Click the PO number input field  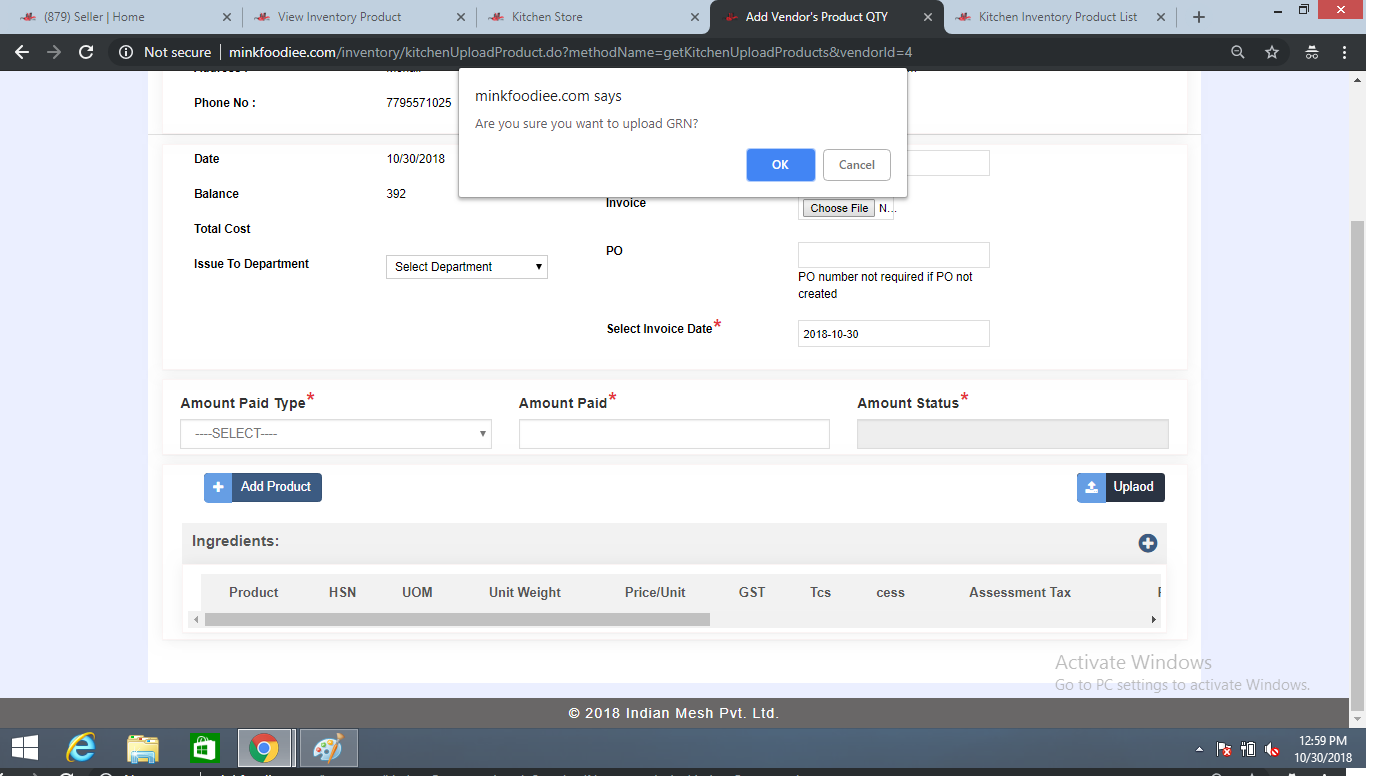click(894, 255)
